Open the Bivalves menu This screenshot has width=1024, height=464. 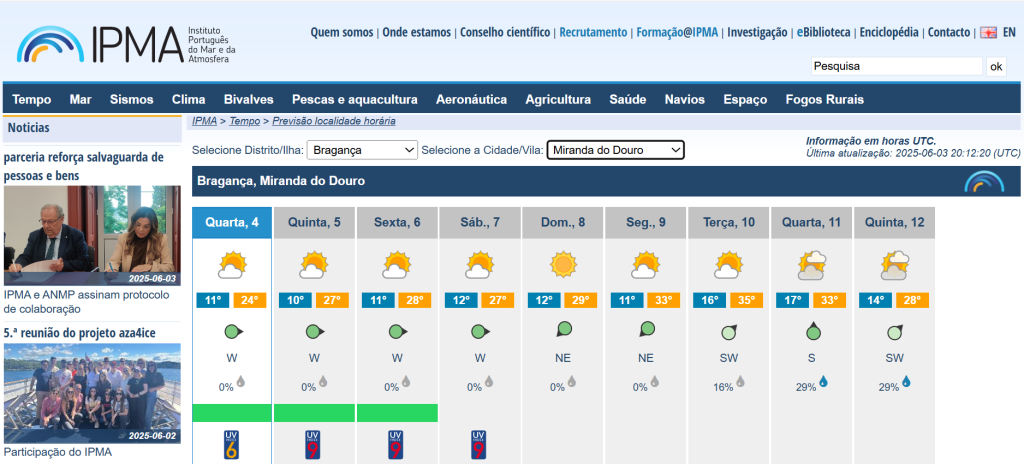tap(249, 99)
